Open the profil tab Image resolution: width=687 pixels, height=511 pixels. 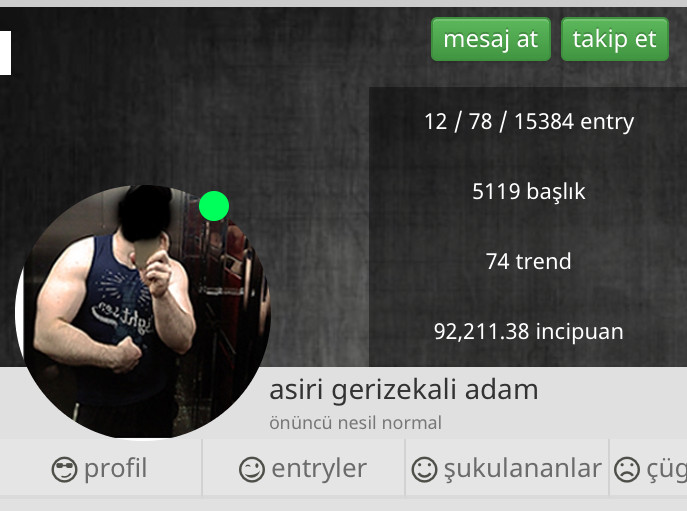coord(100,468)
